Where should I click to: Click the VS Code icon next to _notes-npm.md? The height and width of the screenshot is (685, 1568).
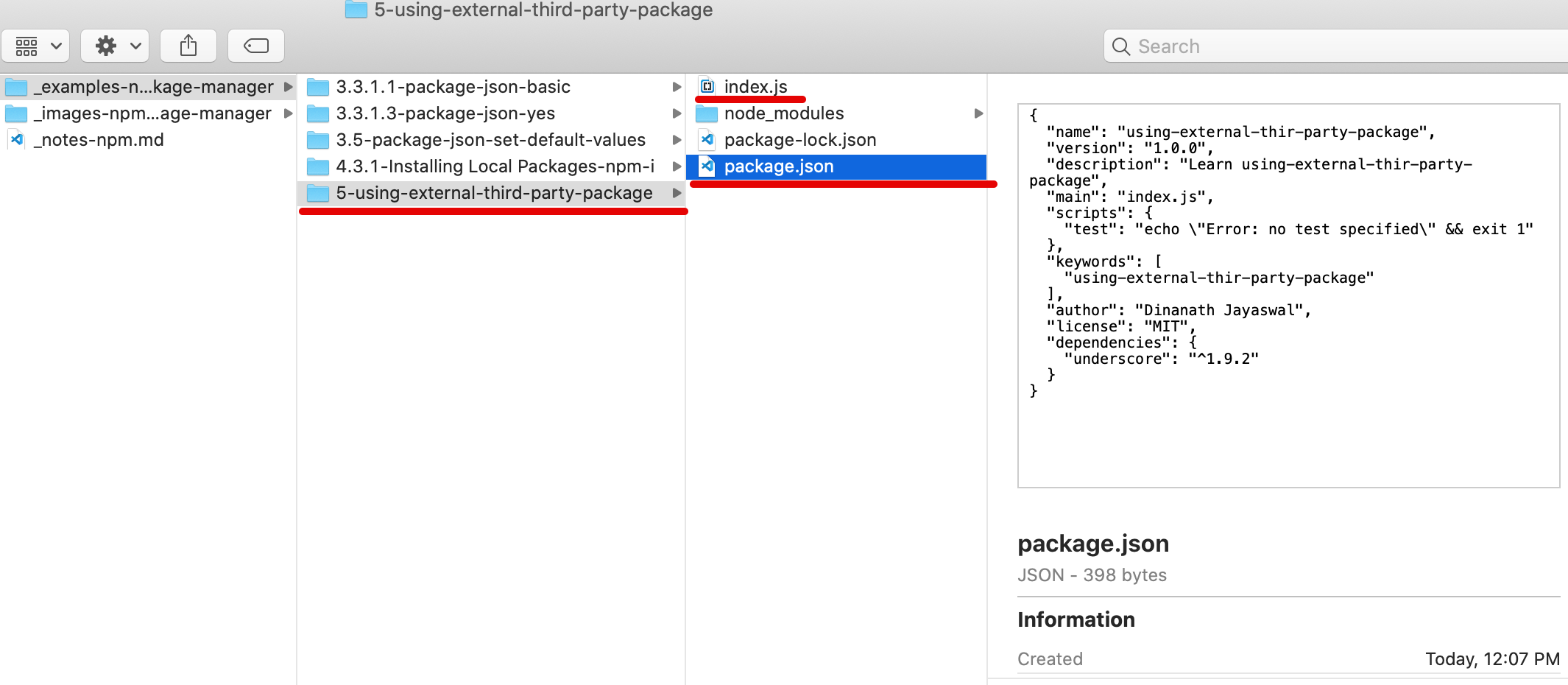pos(16,139)
